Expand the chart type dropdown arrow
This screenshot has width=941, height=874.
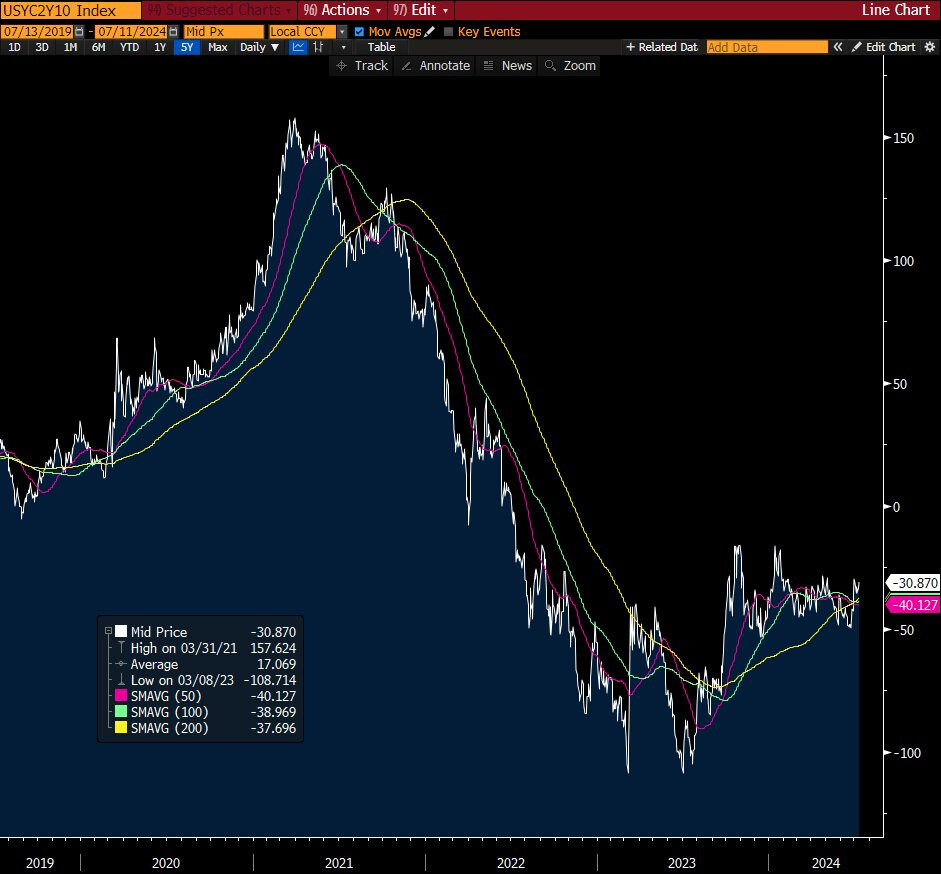pyautogui.click(x=343, y=47)
